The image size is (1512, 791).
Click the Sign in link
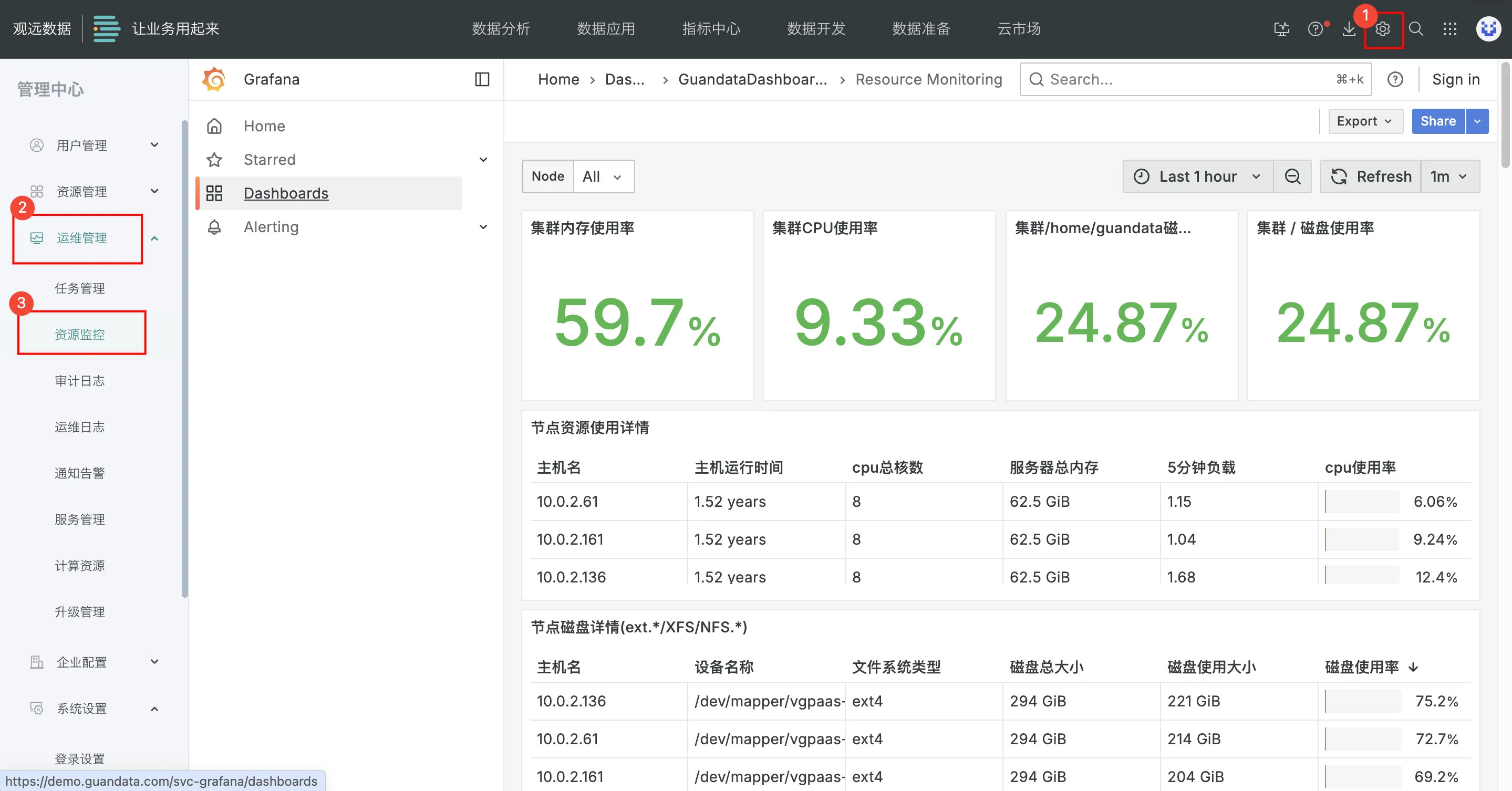click(x=1456, y=79)
